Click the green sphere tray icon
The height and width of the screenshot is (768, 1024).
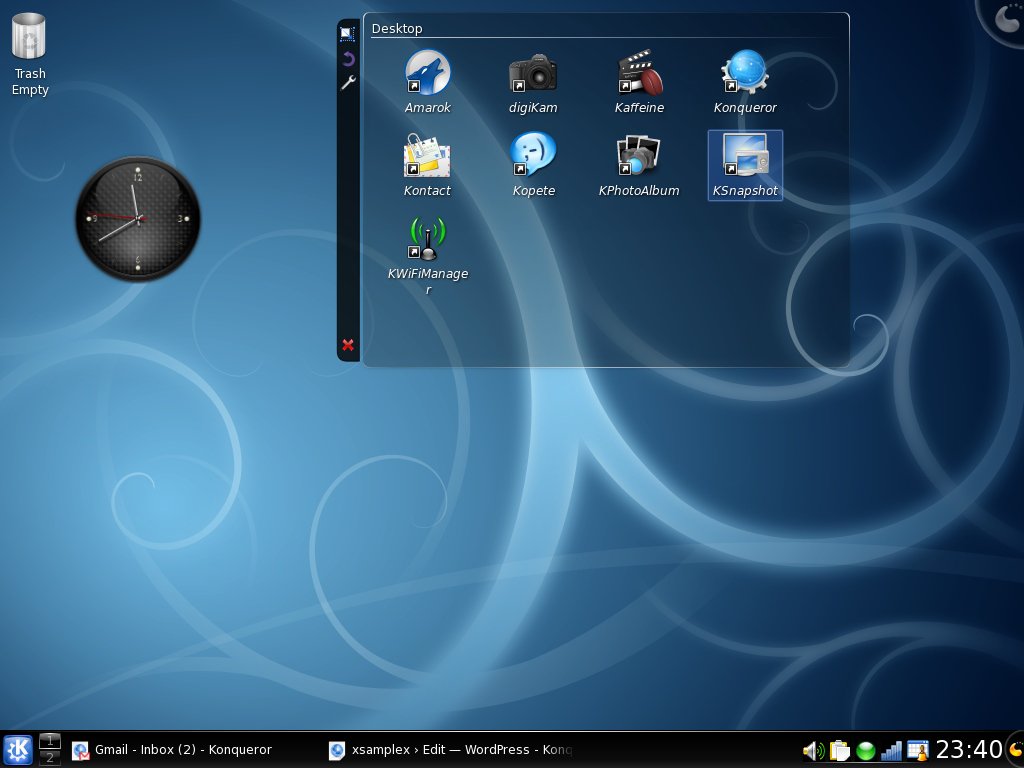[865, 751]
